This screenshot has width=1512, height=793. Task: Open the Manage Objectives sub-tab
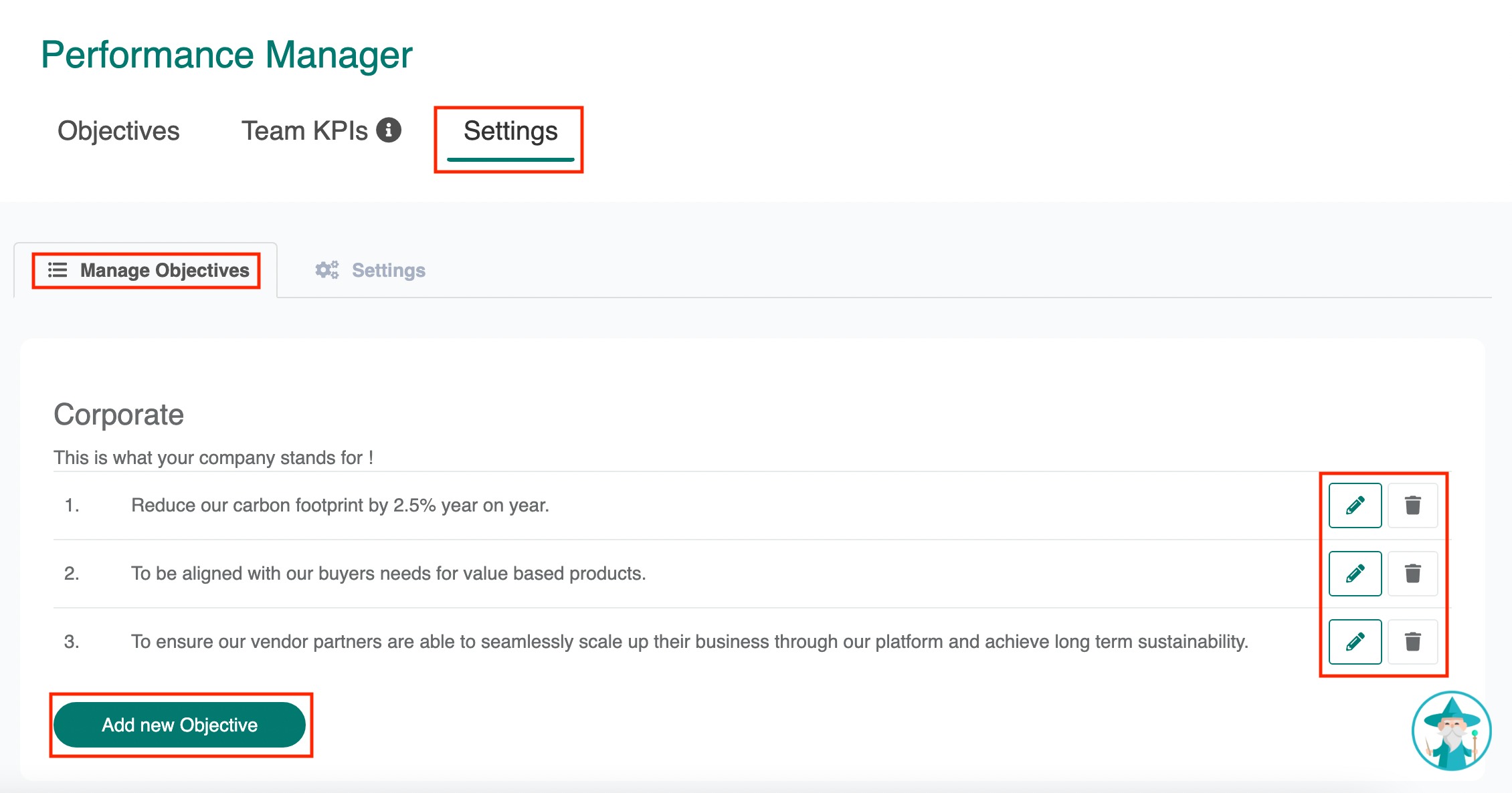pos(165,270)
